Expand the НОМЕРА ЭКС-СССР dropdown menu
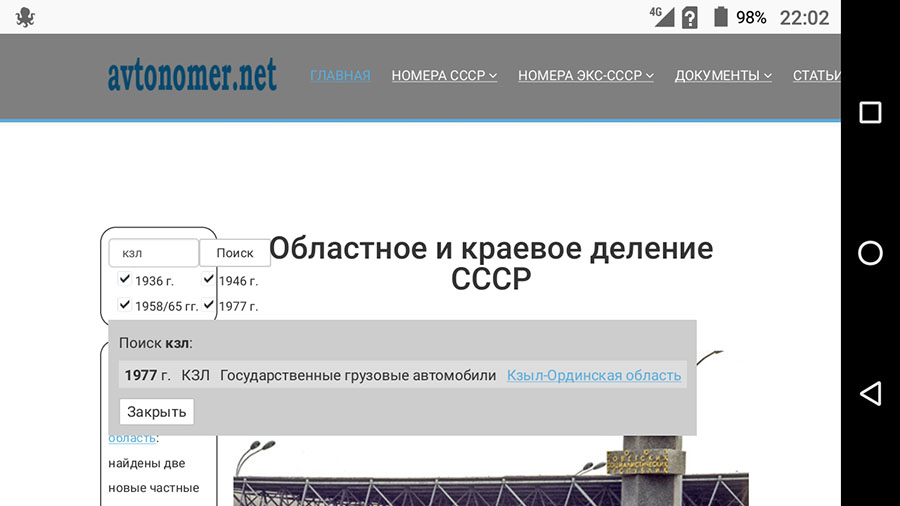This screenshot has height=506, width=900. (x=586, y=76)
